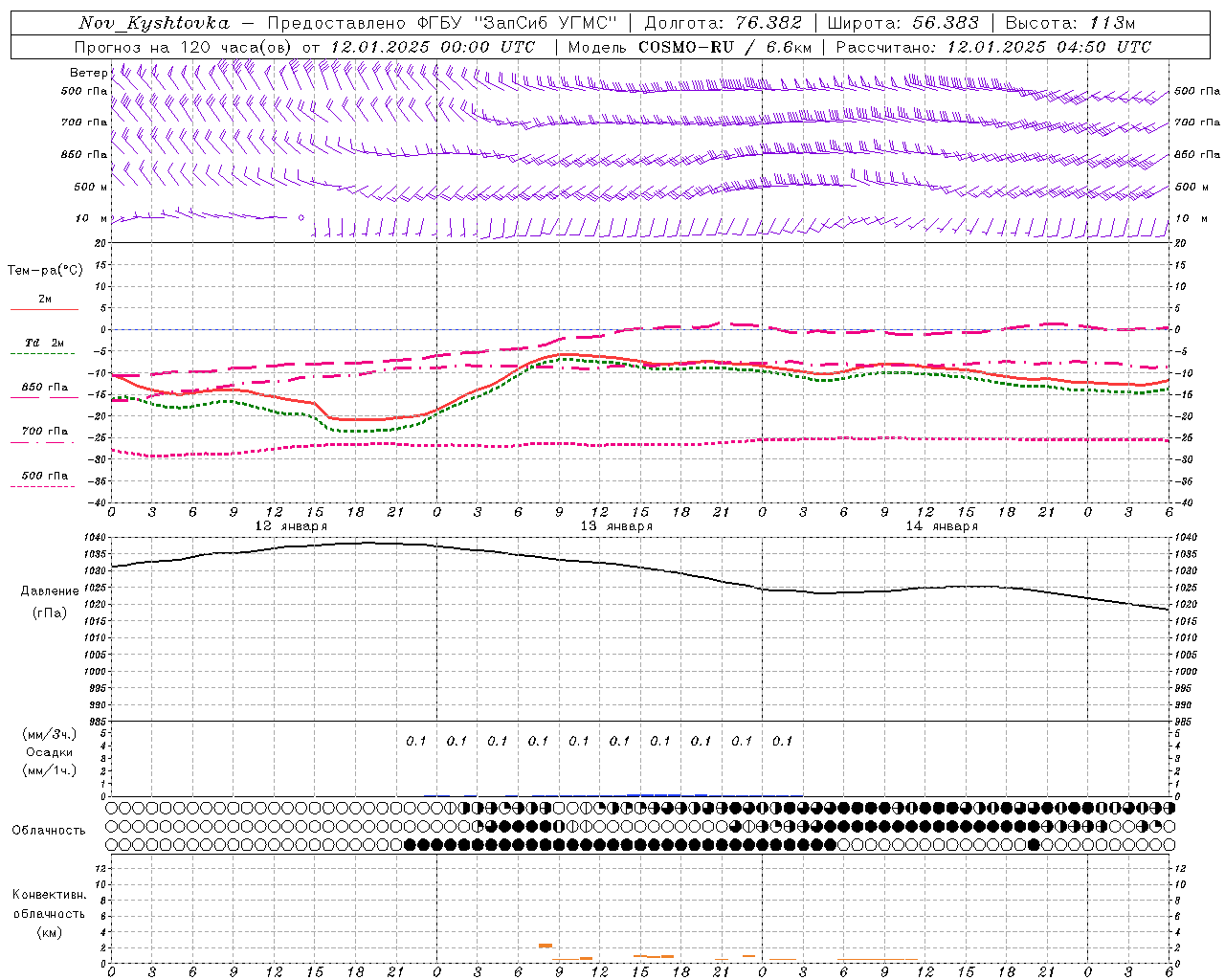The image size is (1225, 980).
Task: Click the forecast start 12.01.2025 00:00 UTC
Action: [x=433, y=47]
